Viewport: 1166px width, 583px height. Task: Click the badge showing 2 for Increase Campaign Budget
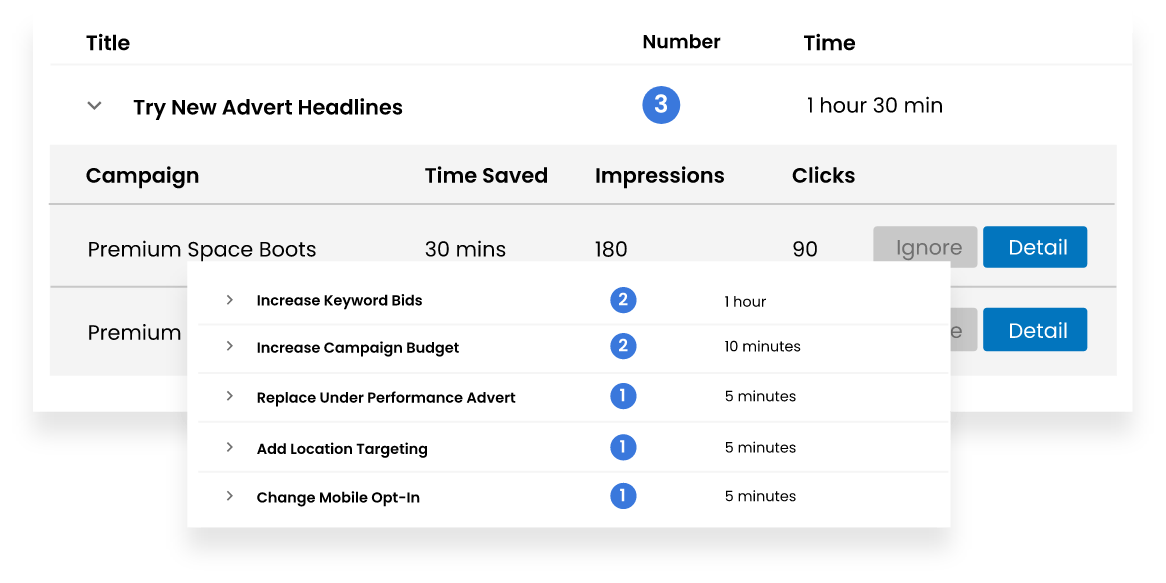tap(622, 347)
